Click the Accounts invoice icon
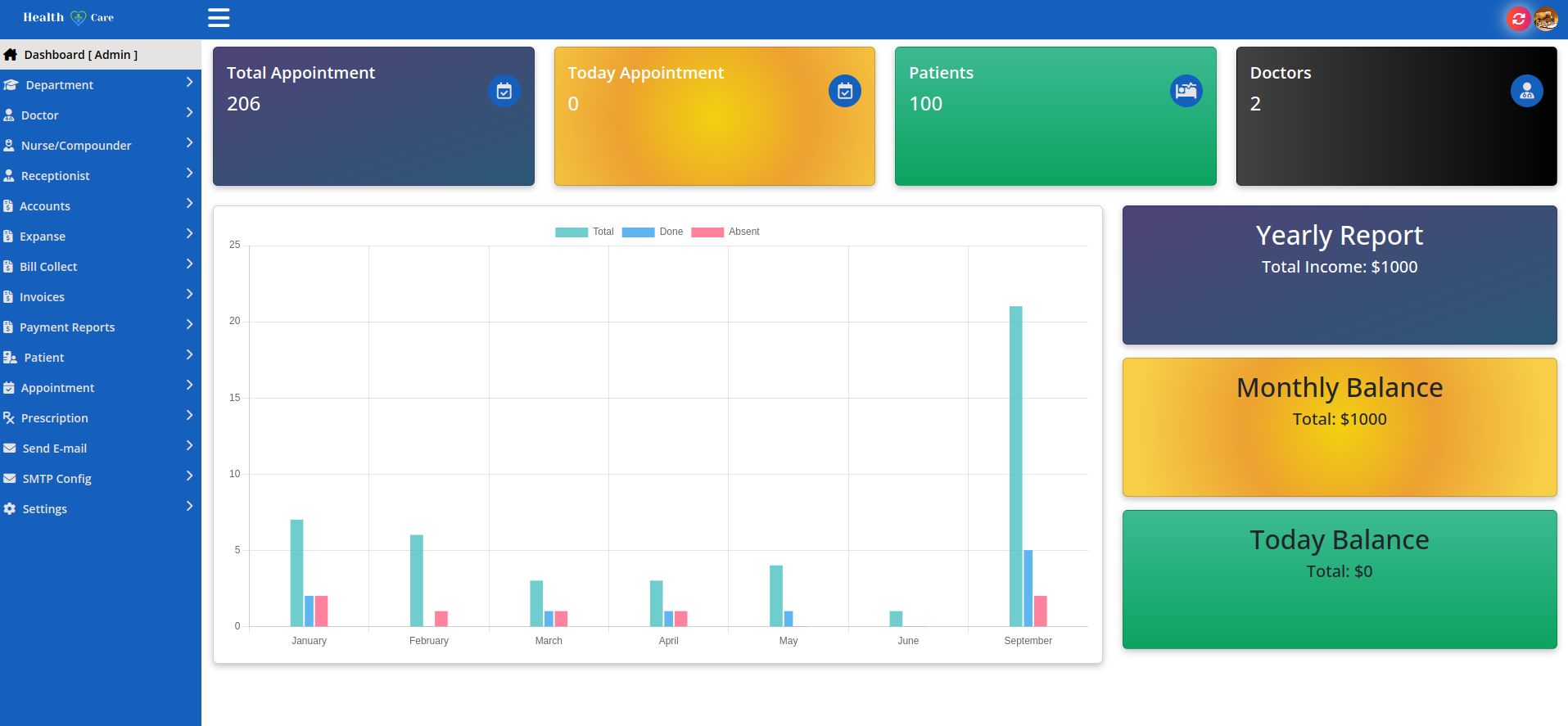The image size is (1568, 726). (x=8, y=206)
